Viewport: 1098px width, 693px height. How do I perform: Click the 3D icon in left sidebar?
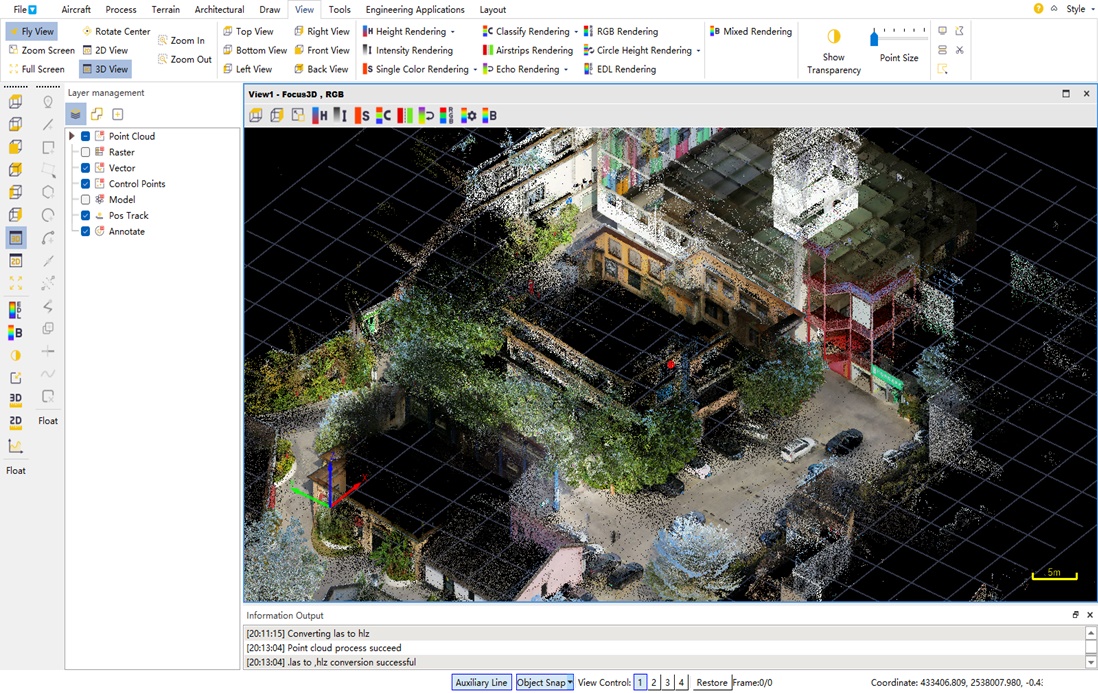(x=15, y=398)
